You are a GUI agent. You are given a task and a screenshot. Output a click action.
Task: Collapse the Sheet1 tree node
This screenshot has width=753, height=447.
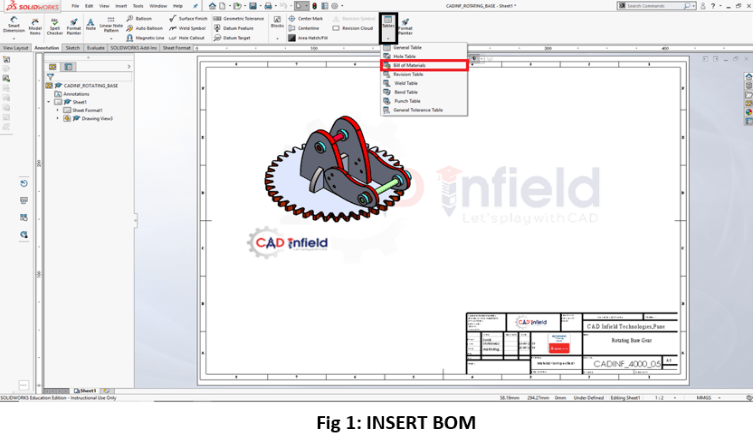(49, 102)
